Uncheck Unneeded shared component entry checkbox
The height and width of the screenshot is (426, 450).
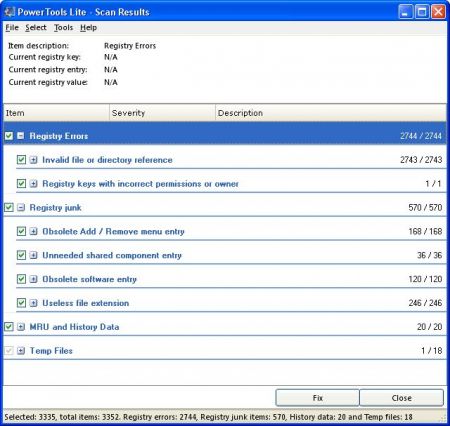21,255
